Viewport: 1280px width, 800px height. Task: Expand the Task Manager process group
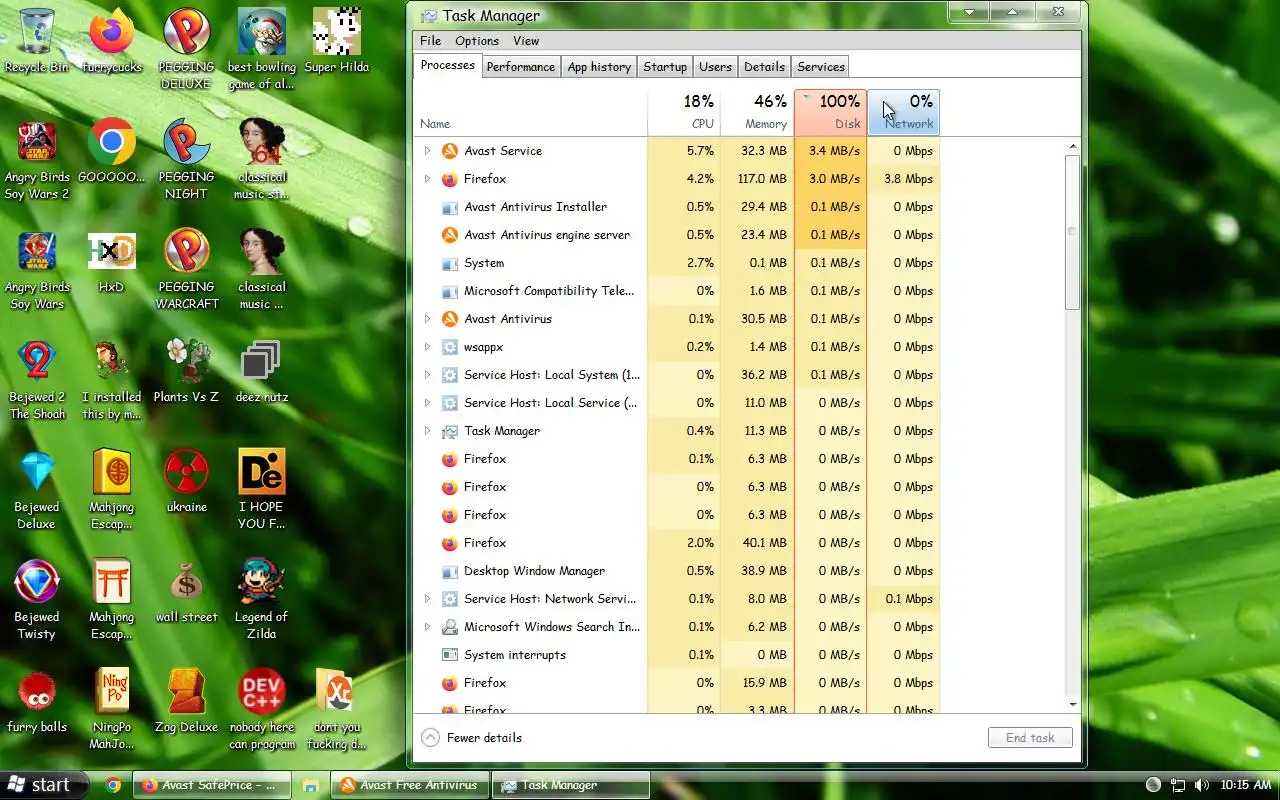click(x=427, y=431)
